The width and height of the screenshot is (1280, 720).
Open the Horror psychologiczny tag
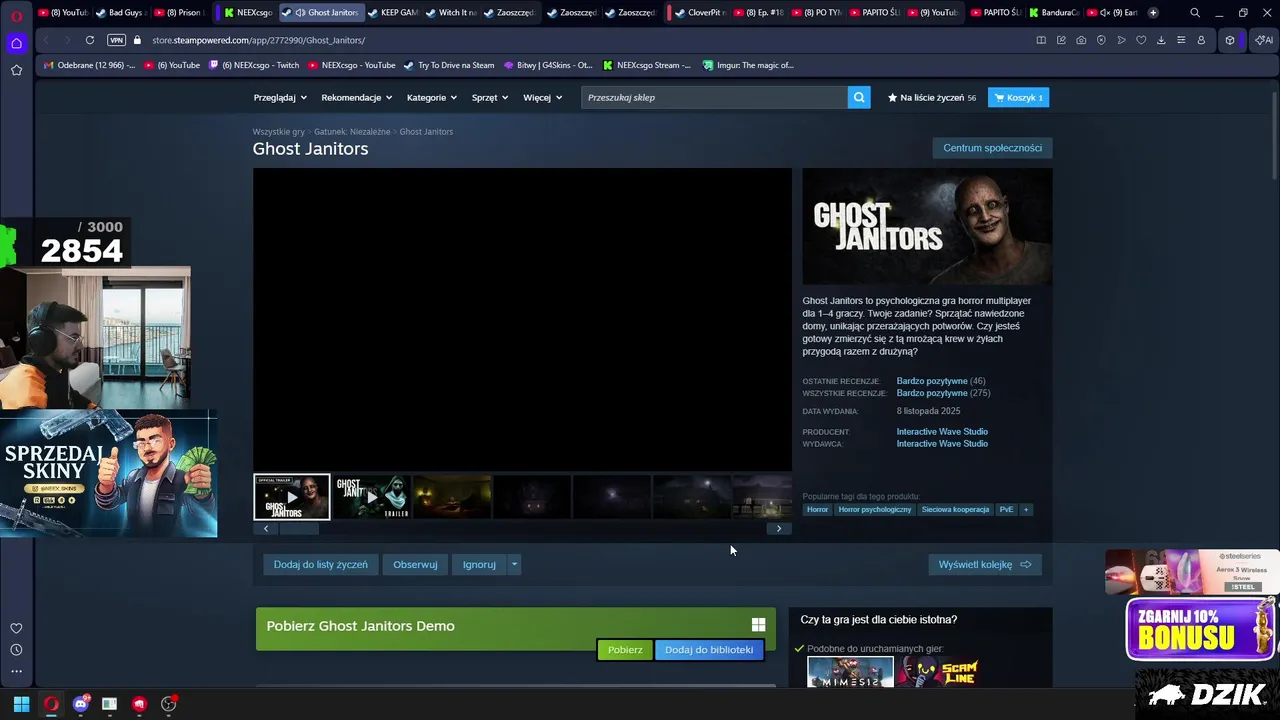(x=875, y=509)
